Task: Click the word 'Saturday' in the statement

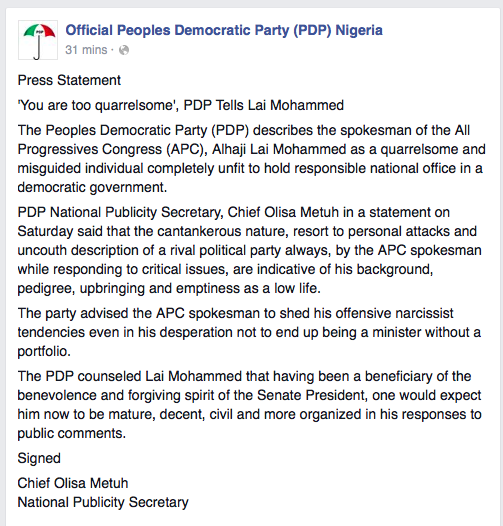Action: click(x=45, y=231)
